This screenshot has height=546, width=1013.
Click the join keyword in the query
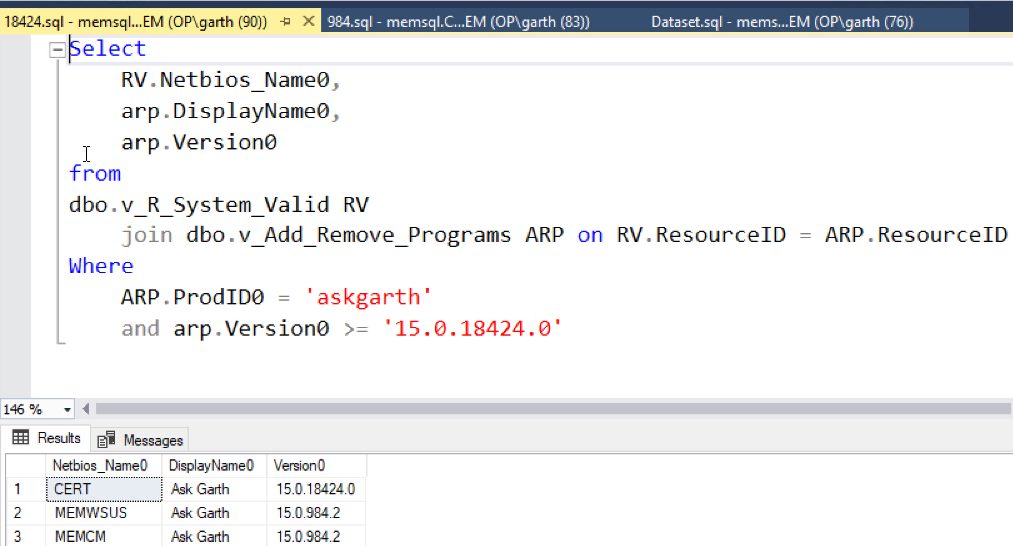pos(147,235)
